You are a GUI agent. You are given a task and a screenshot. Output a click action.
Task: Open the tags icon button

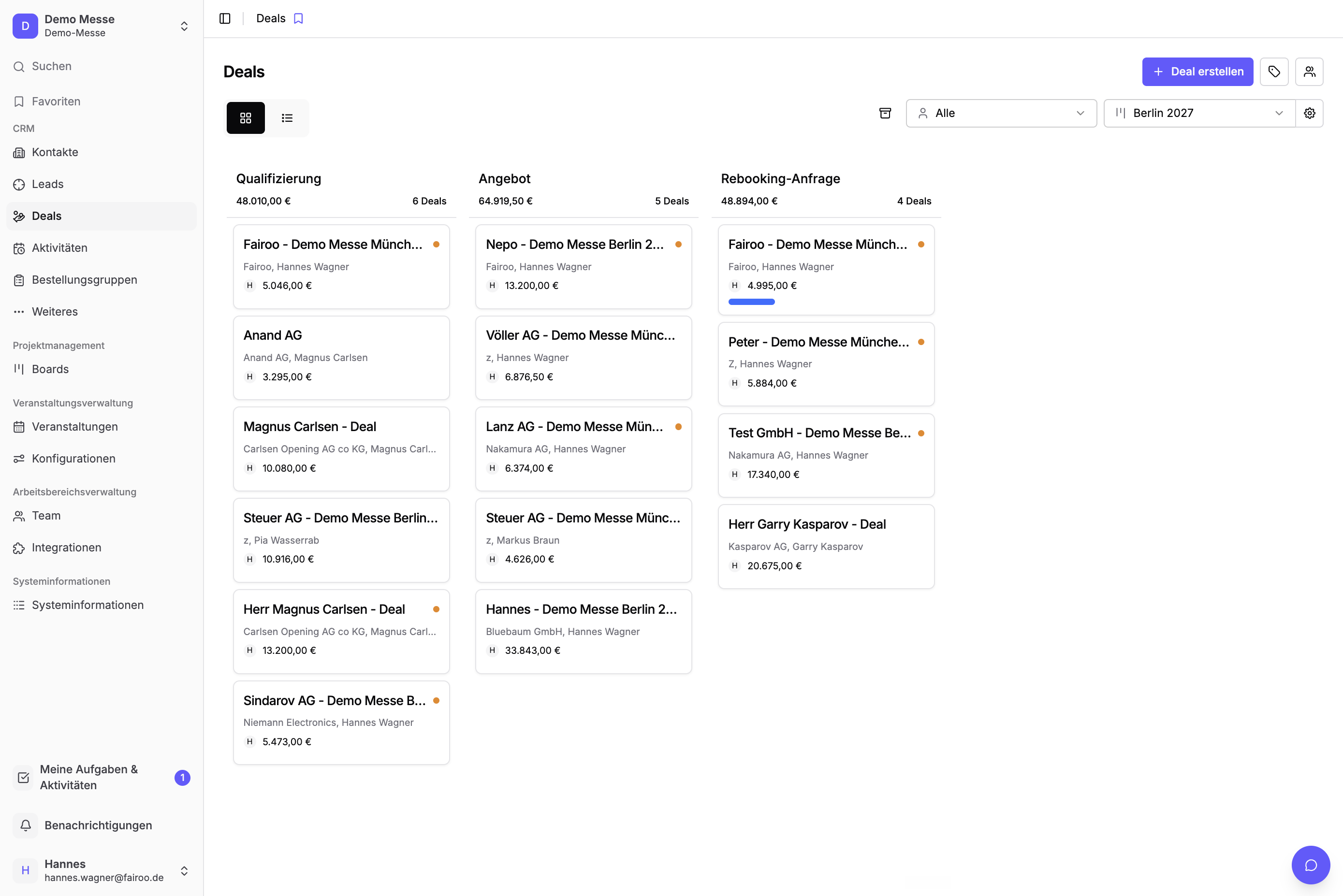(1274, 72)
